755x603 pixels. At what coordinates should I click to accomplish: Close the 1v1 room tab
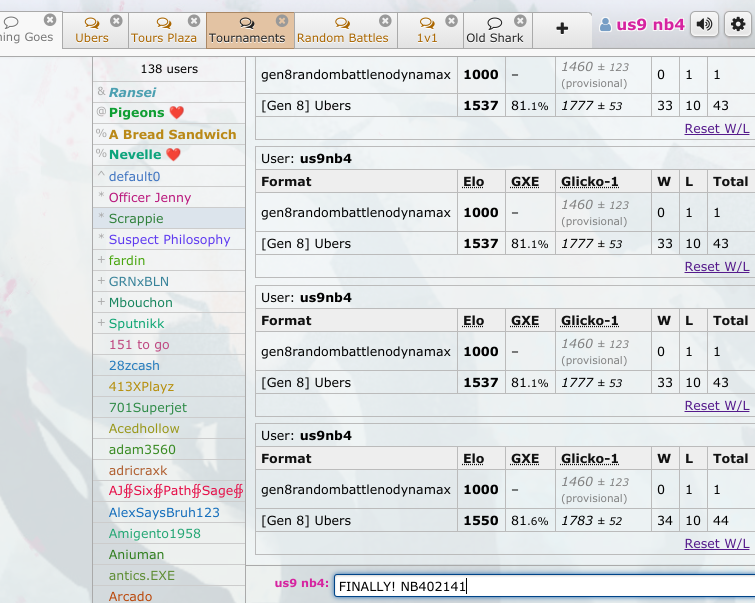451,21
